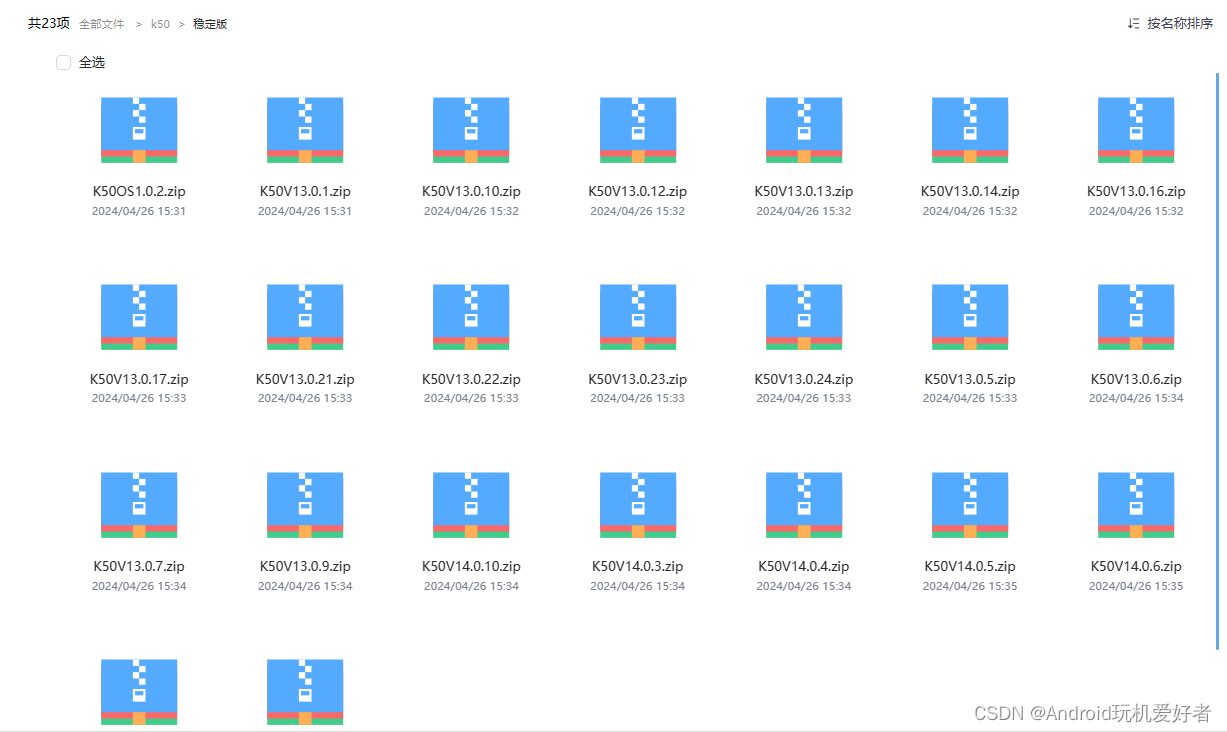1227x732 pixels.
Task: Click the K50V13.0.6.zip file name
Action: pos(1136,379)
